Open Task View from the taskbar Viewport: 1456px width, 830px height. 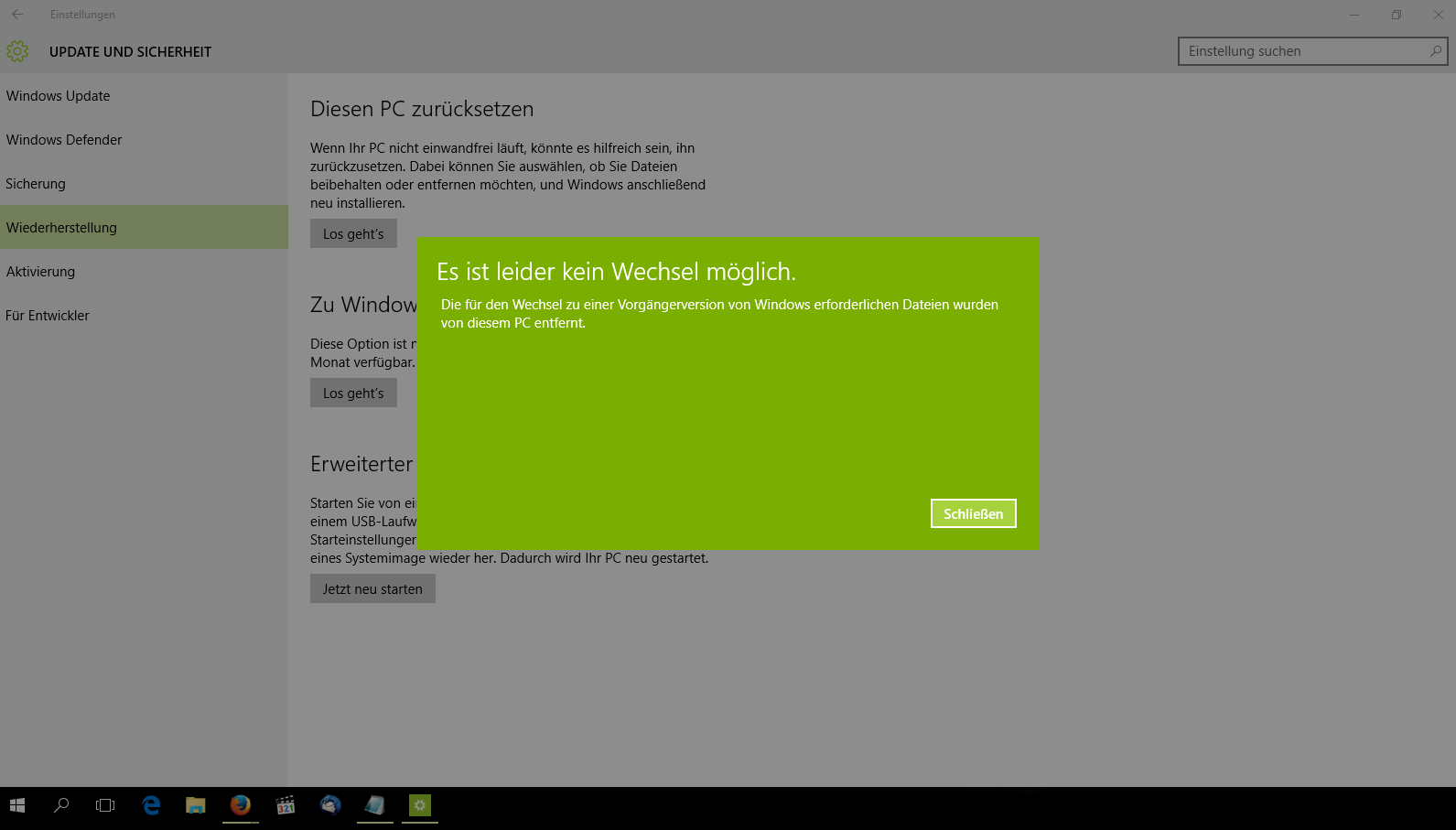point(105,805)
